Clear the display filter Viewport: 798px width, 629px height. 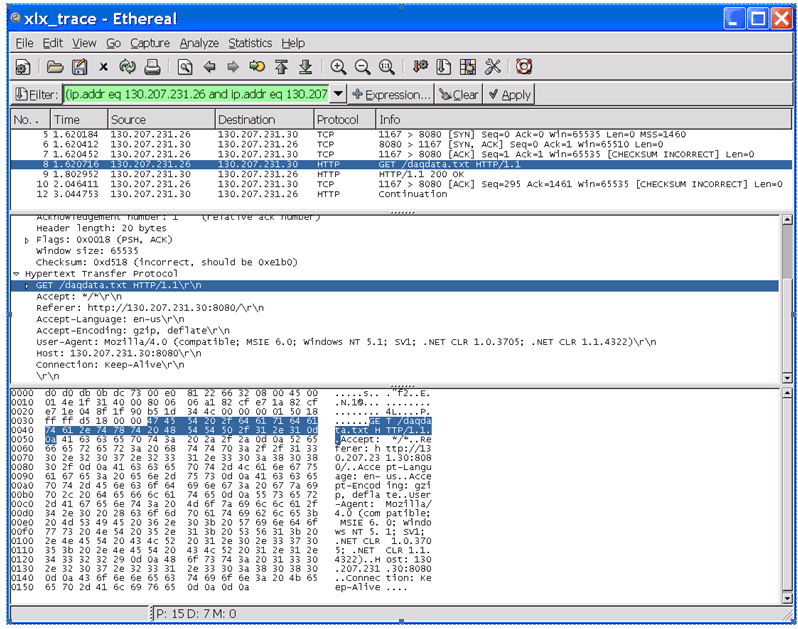(x=459, y=95)
